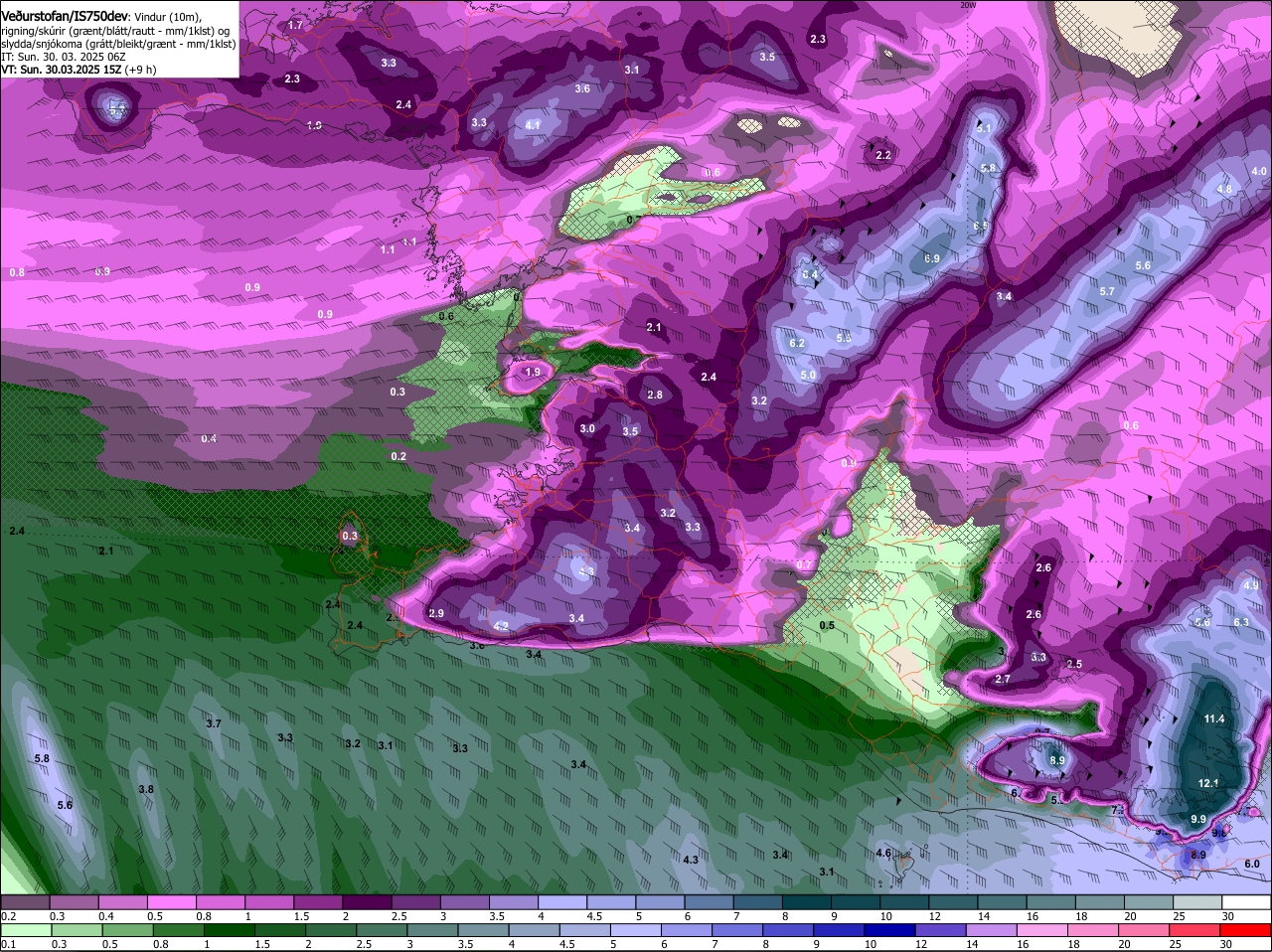Select the 6.3 value at lower right
This screenshot has width=1272, height=952.
click(x=1241, y=622)
